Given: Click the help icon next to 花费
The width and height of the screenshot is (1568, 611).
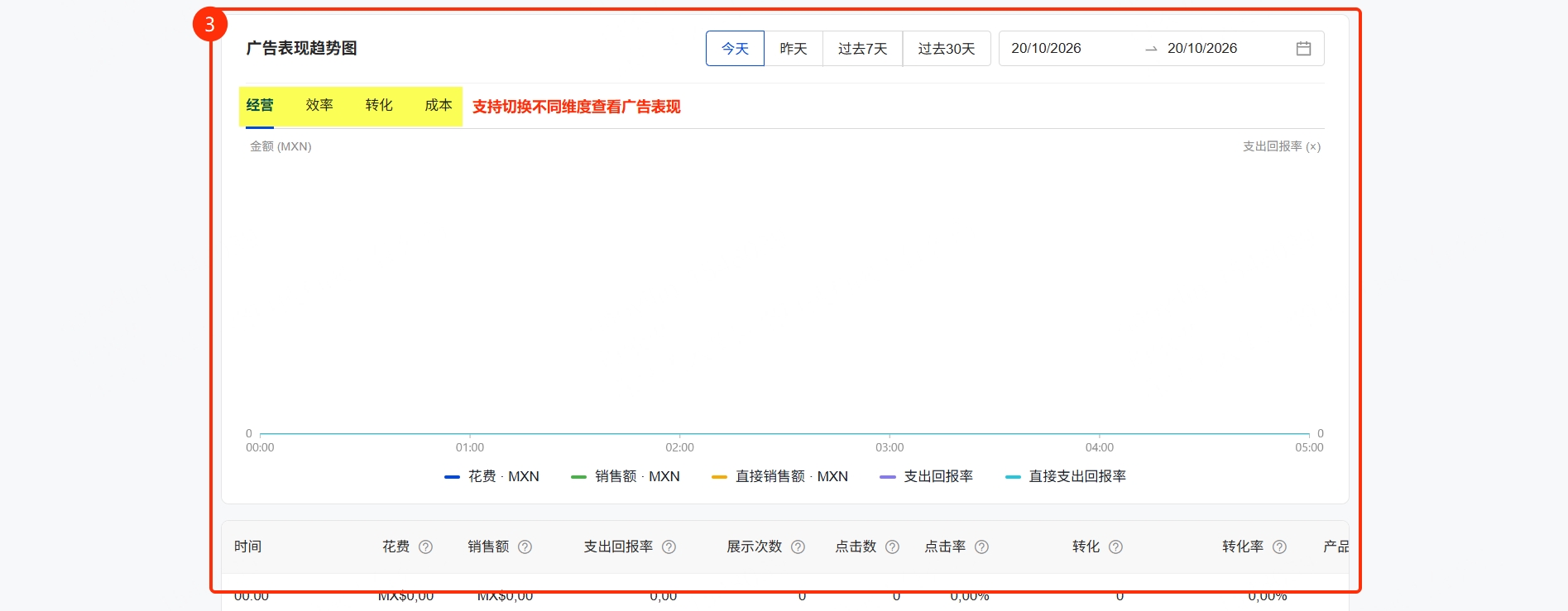Looking at the screenshot, I should pyautogui.click(x=425, y=547).
